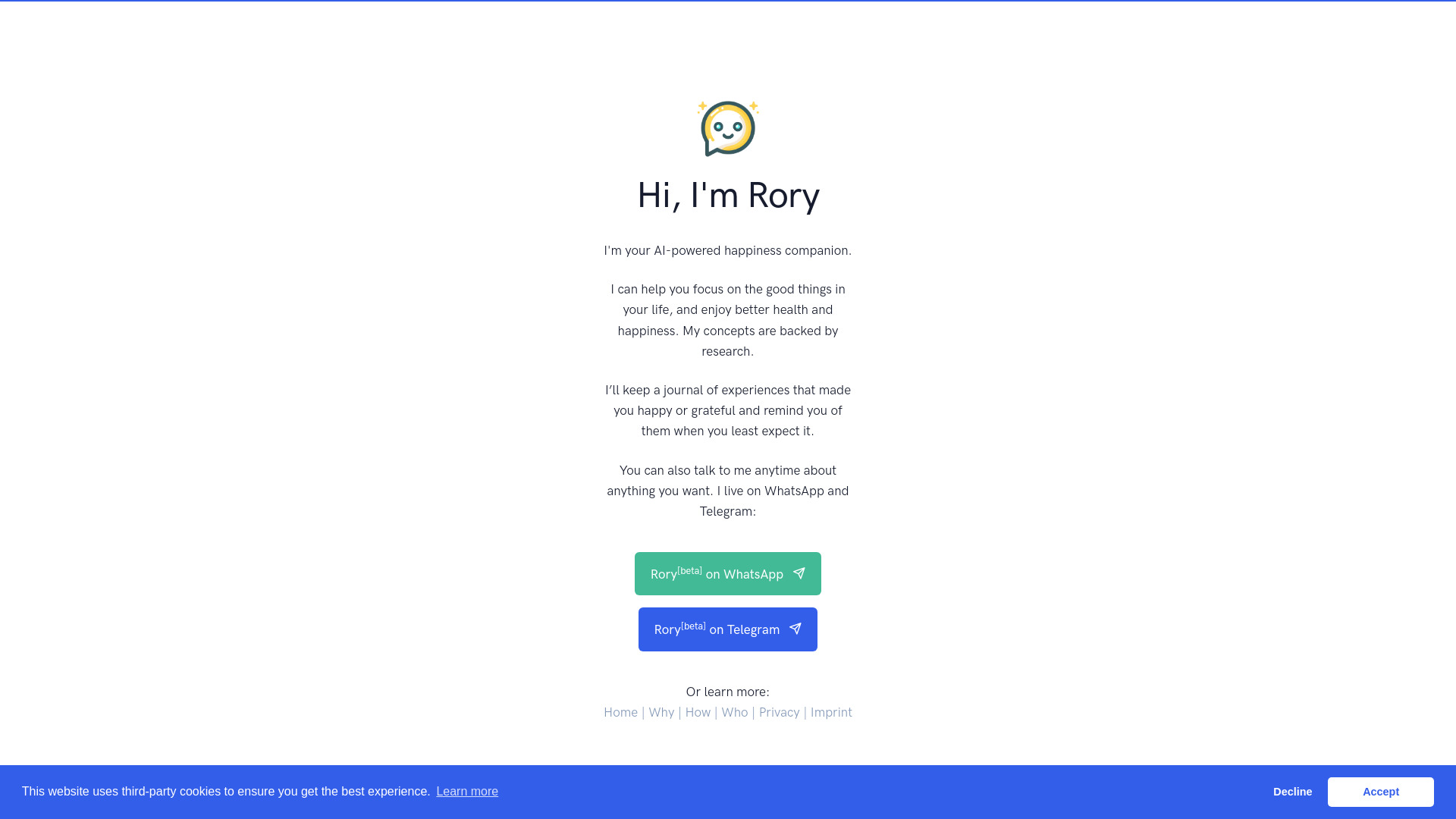The width and height of the screenshot is (1456, 819).
Task: Click the Learn more cookie info icon
Action: 467,792
